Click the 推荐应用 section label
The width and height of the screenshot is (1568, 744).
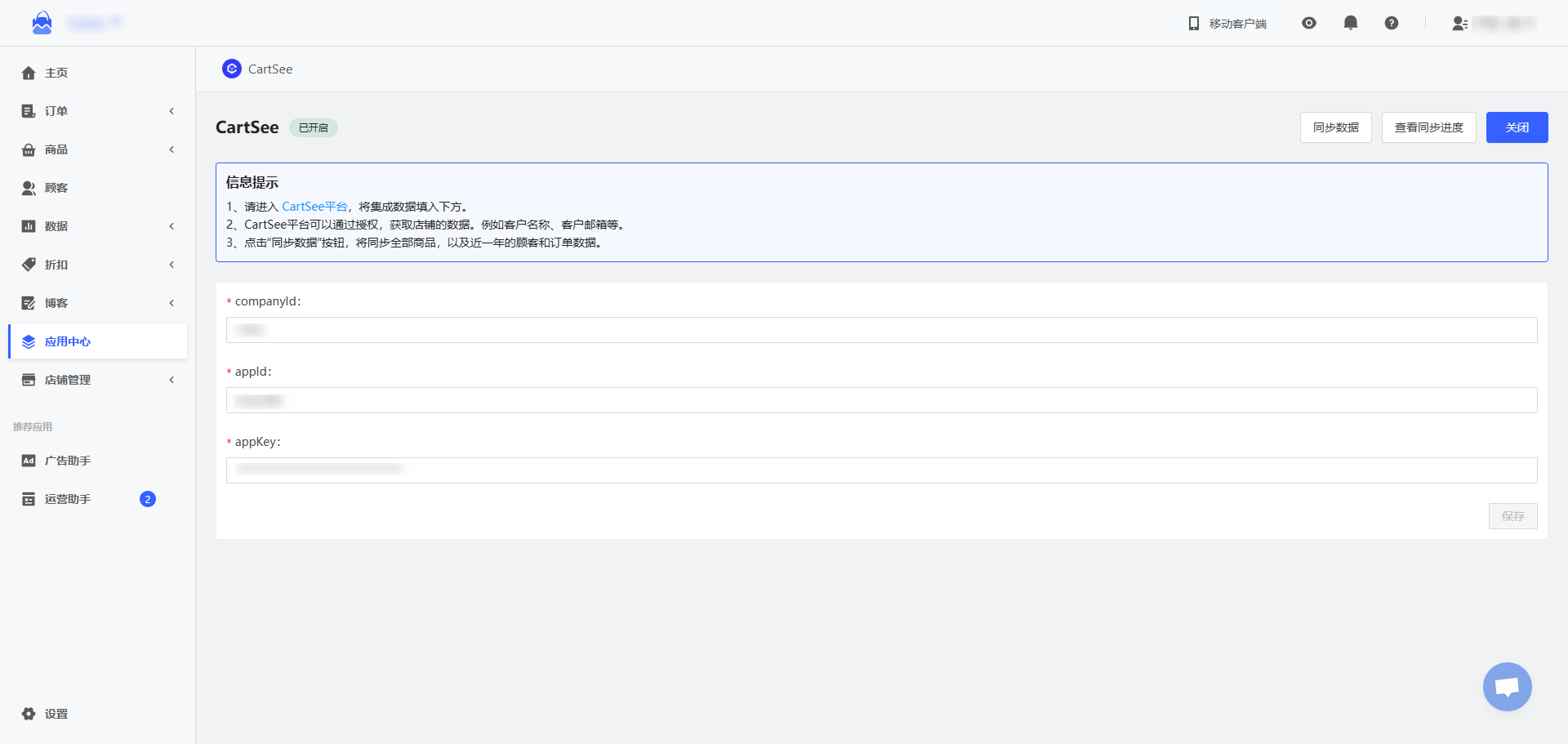coord(33,427)
